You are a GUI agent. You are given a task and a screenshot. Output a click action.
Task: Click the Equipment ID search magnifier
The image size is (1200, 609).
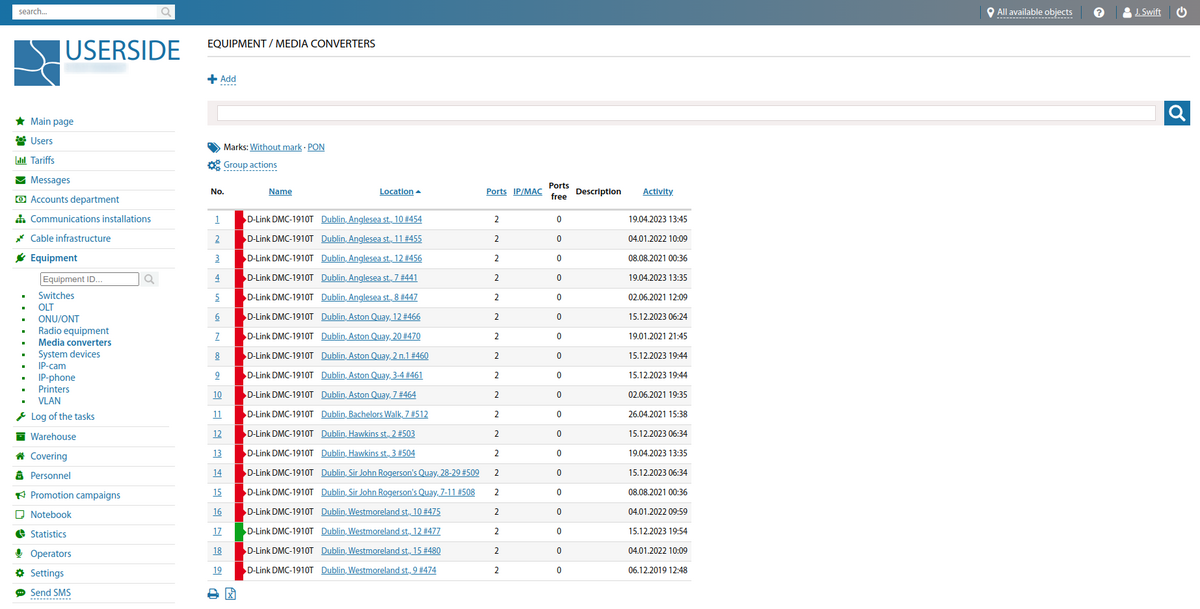coord(148,279)
